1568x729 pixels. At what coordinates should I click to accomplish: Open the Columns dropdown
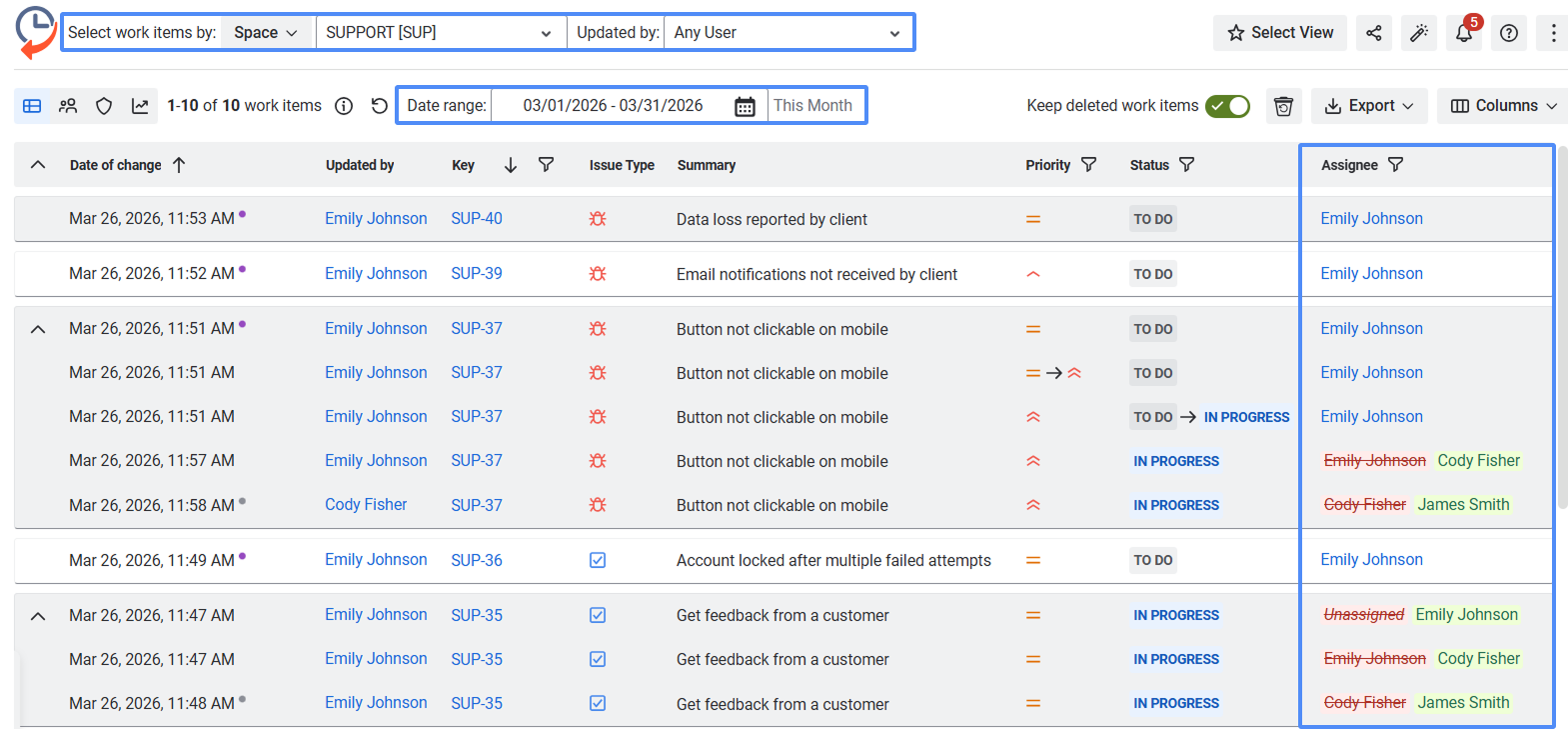[1503, 106]
